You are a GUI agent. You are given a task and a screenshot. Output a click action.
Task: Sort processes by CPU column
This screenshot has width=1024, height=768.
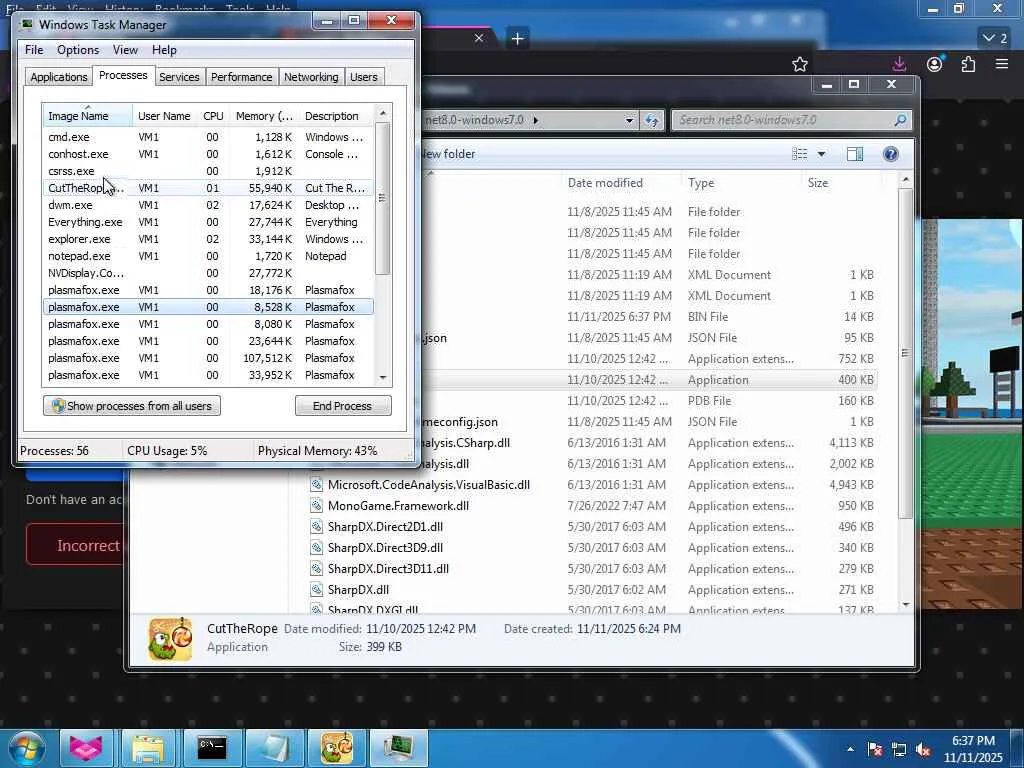[x=214, y=116]
